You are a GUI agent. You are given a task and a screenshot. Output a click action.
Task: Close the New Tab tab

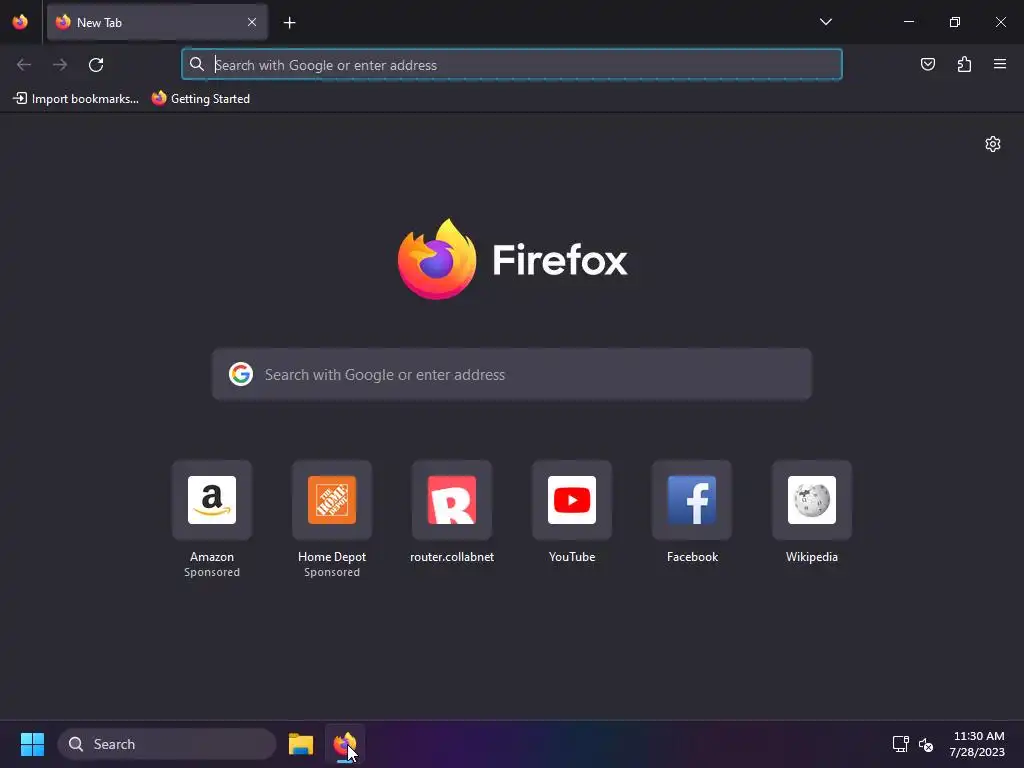252,22
